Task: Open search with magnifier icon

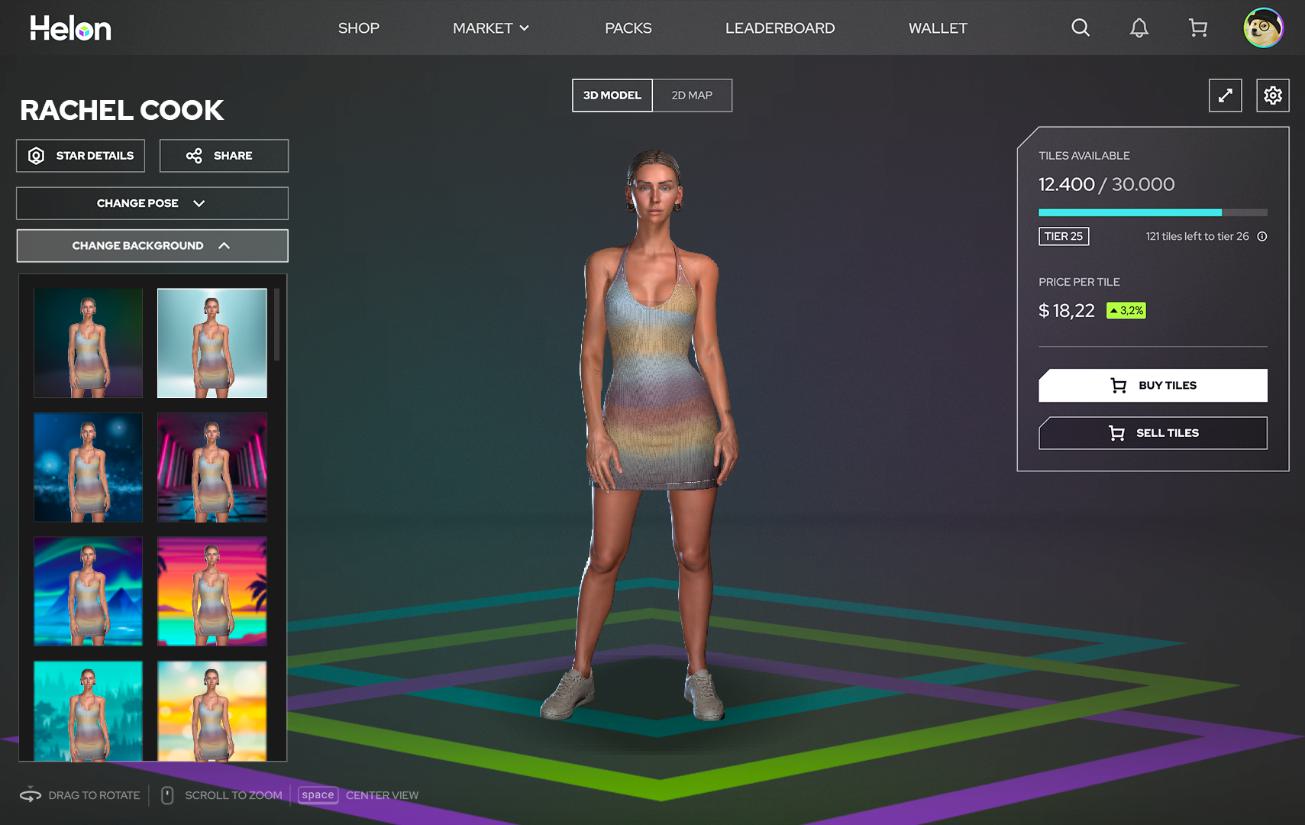Action: pyautogui.click(x=1080, y=28)
